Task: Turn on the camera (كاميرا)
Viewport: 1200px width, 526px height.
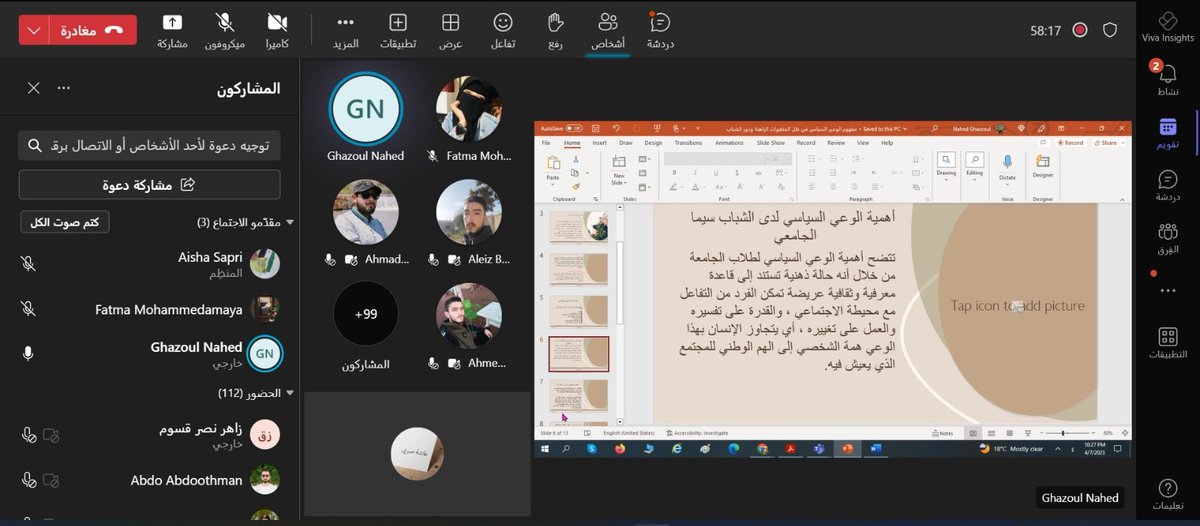Action: [x=278, y=30]
